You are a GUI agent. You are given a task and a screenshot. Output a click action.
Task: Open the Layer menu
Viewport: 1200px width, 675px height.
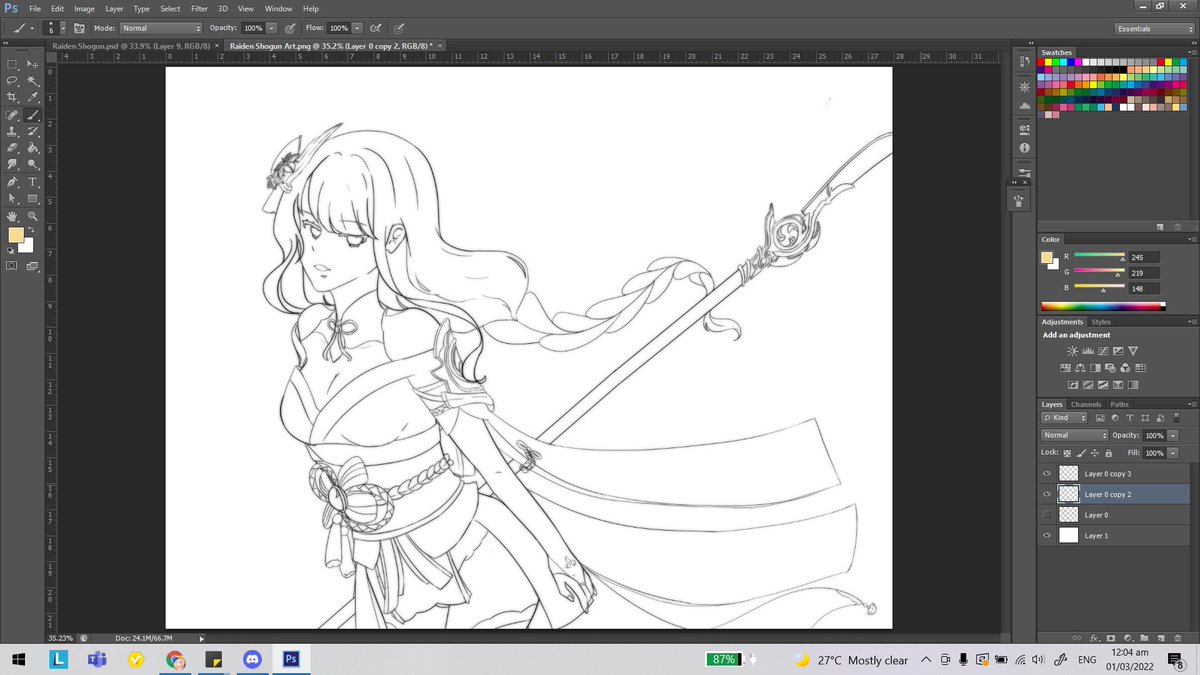(115, 8)
